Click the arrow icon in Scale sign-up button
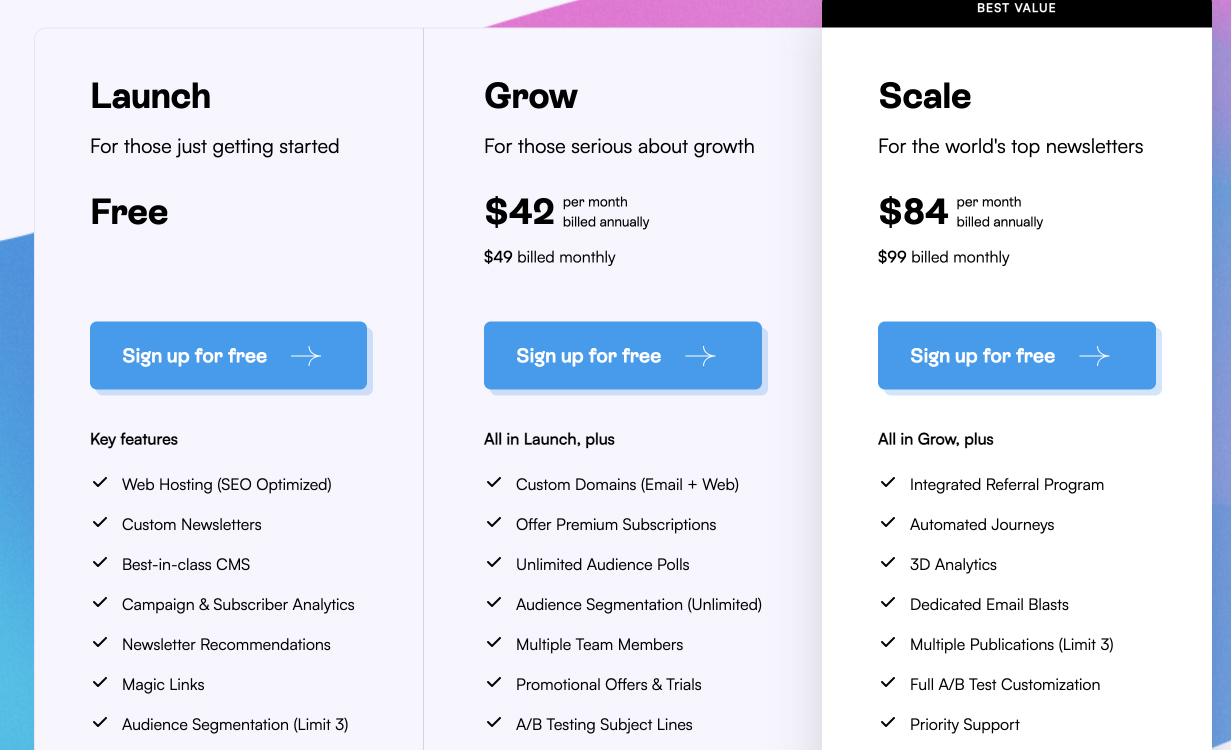The height and width of the screenshot is (750, 1231). click(x=1094, y=356)
